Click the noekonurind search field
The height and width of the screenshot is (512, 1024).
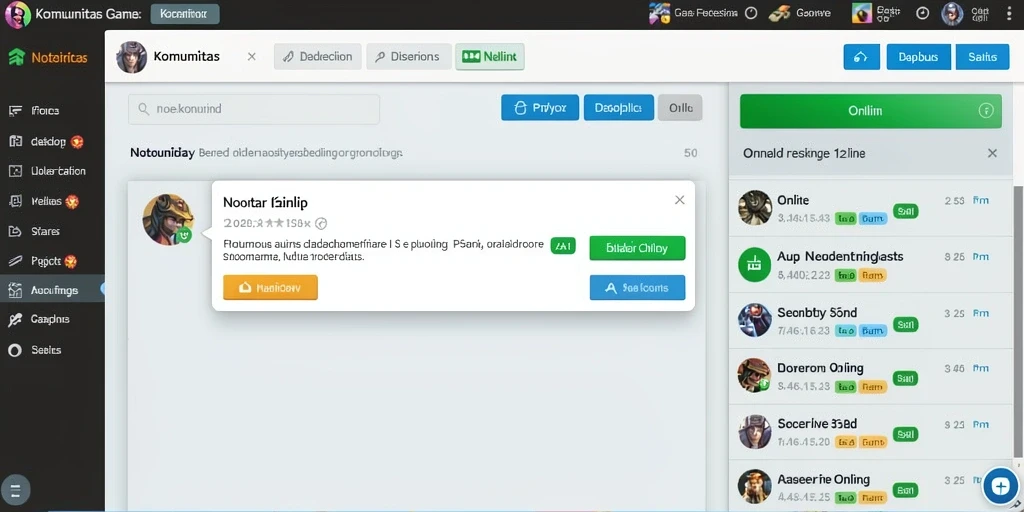pyautogui.click(x=254, y=109)
